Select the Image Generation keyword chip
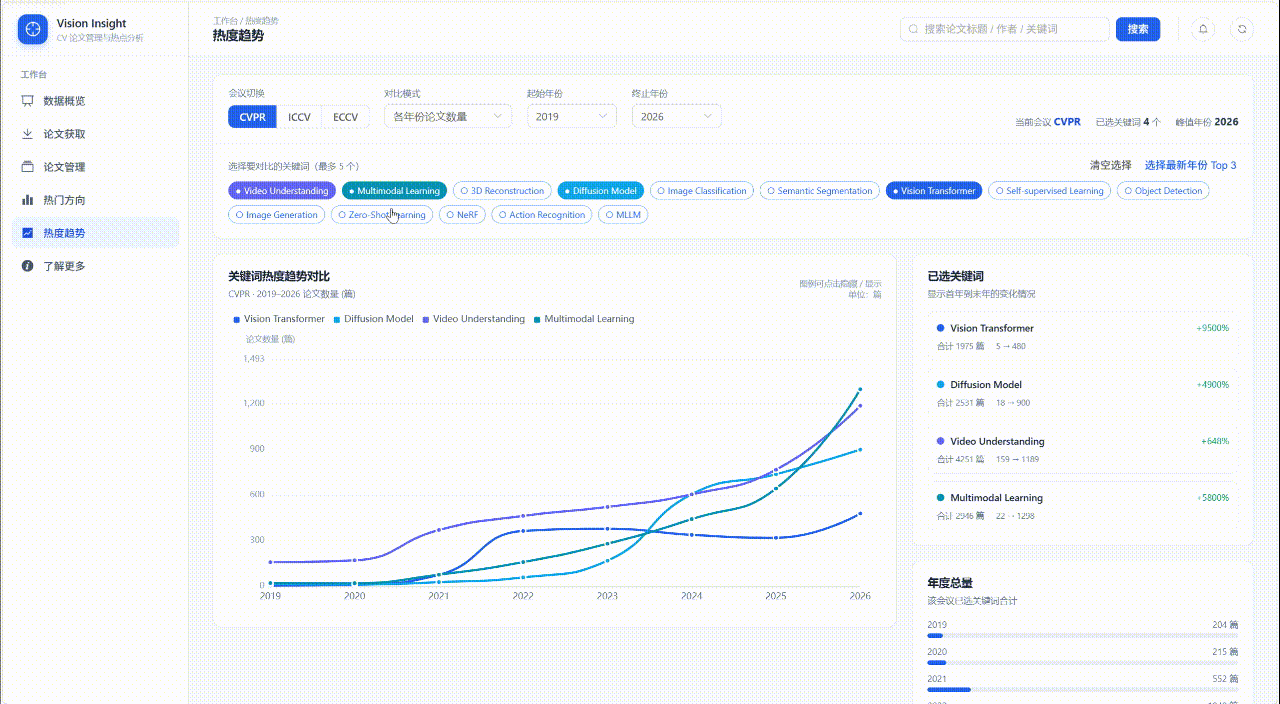This screenshot has width=1280, height=704. coord(277,215)
